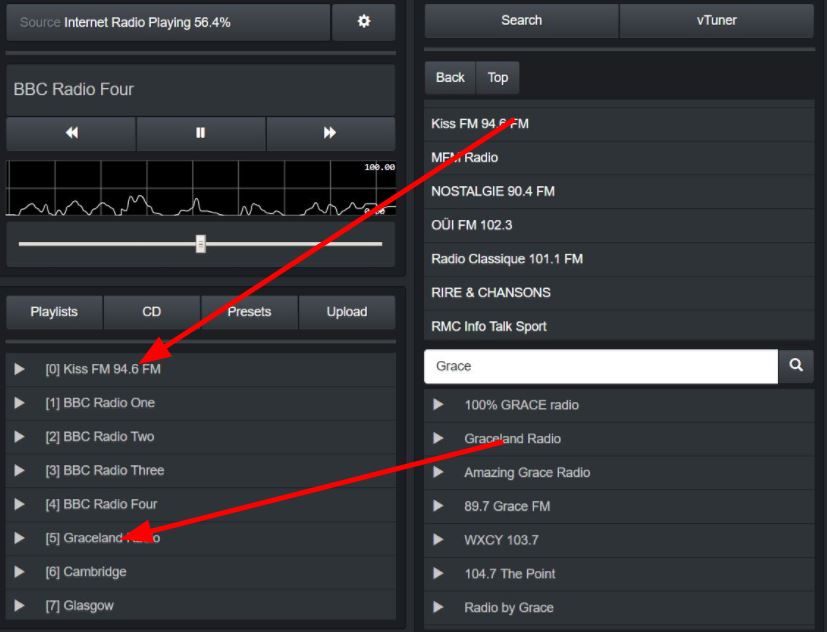827x632 pixels.
Task: Click the Back button
Action: [x=450, y=78]
